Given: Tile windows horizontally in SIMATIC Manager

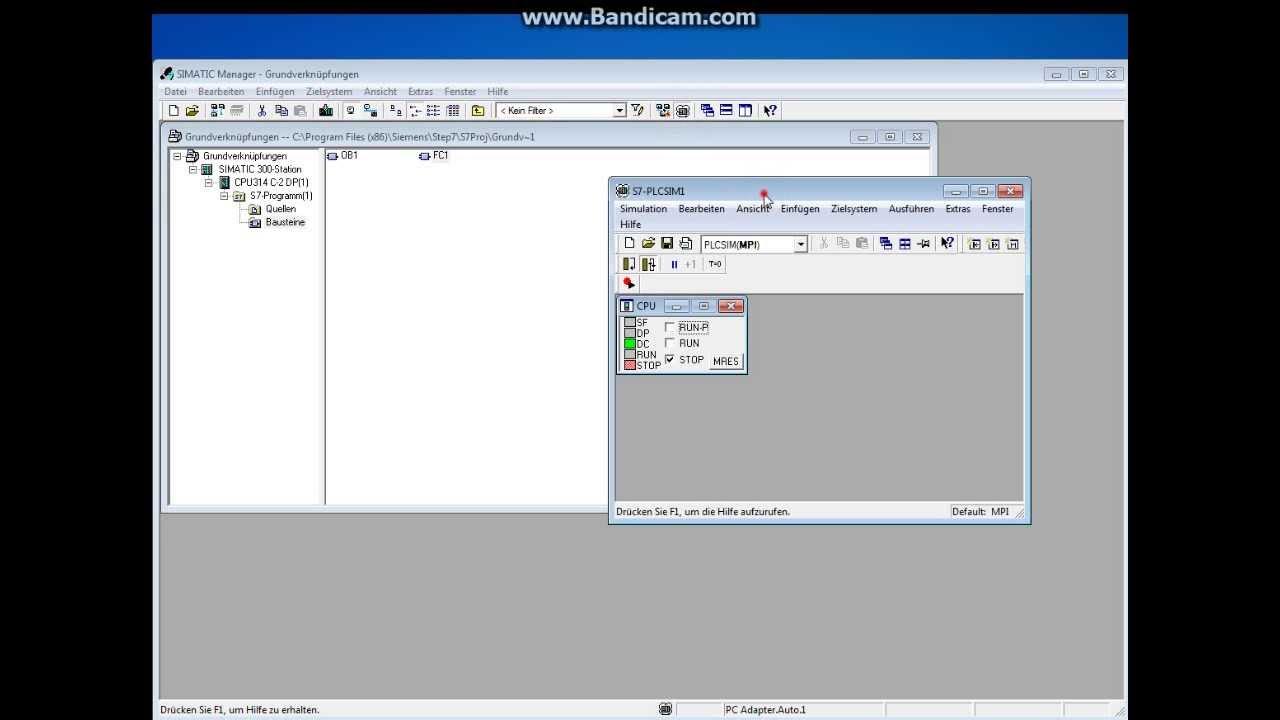Looking at the screenshot, I should (x=726, y=111).
